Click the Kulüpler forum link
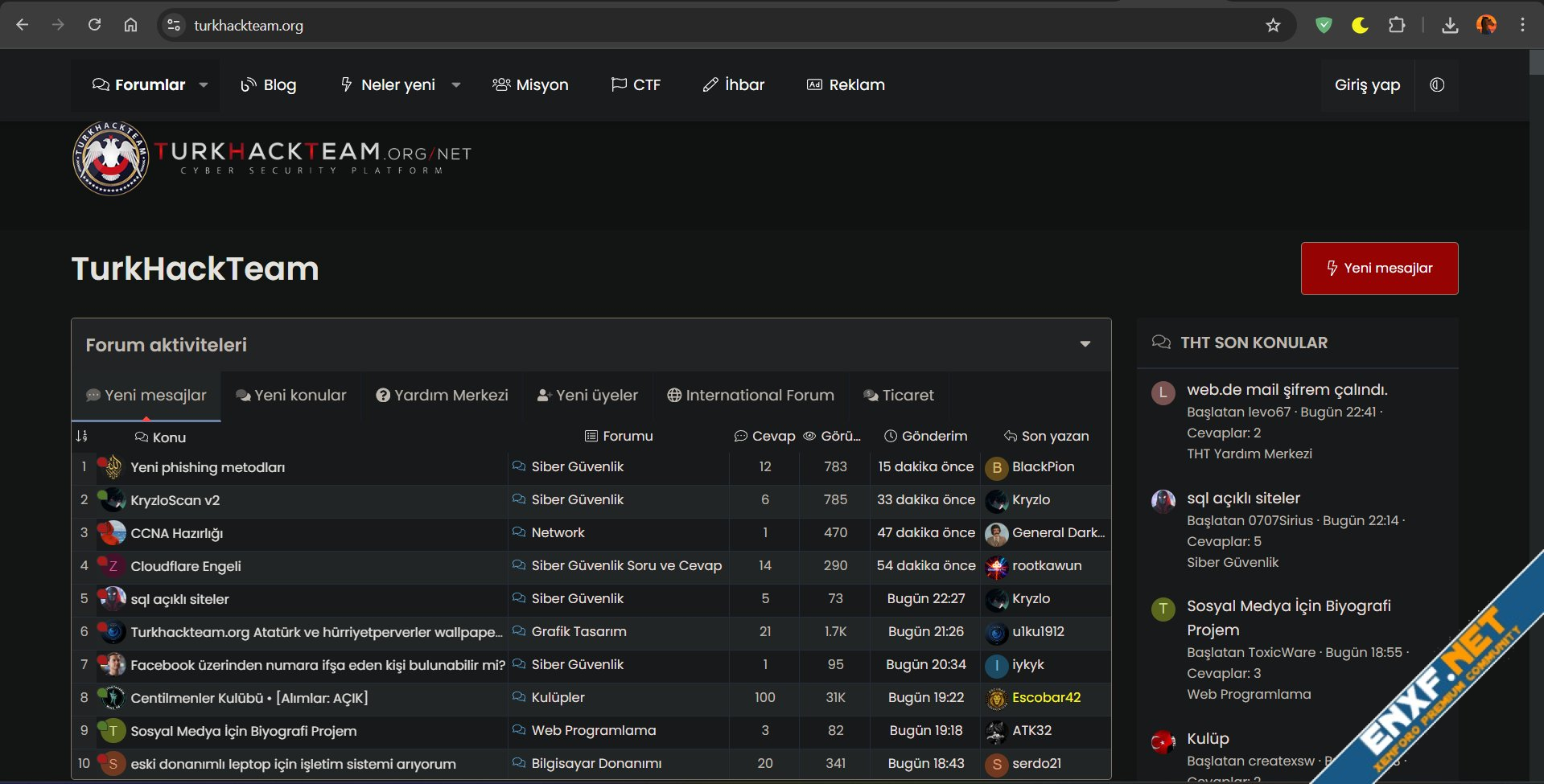 click(558, 697)
